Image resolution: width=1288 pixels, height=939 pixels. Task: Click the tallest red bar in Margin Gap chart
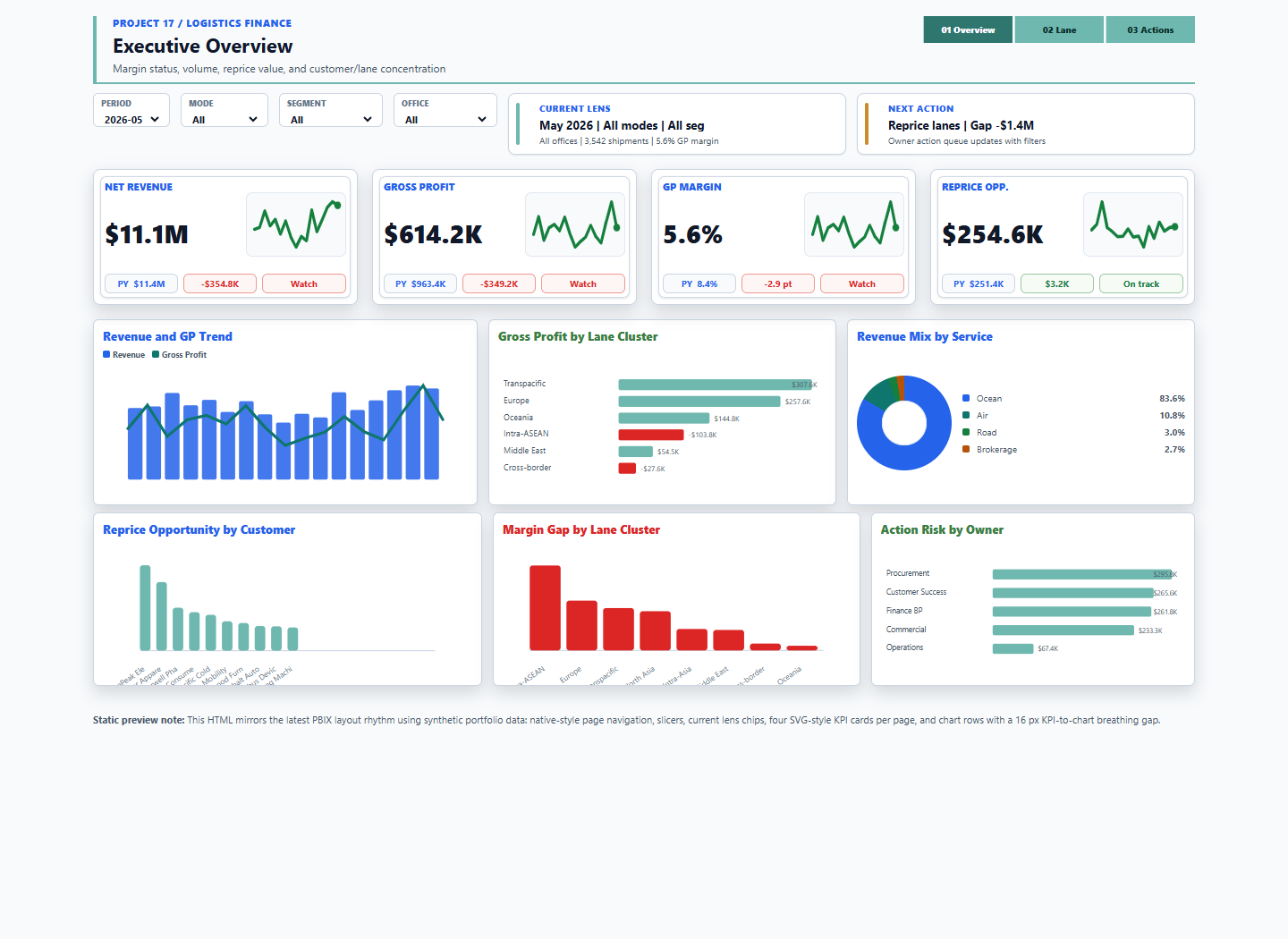click(546, 607)
